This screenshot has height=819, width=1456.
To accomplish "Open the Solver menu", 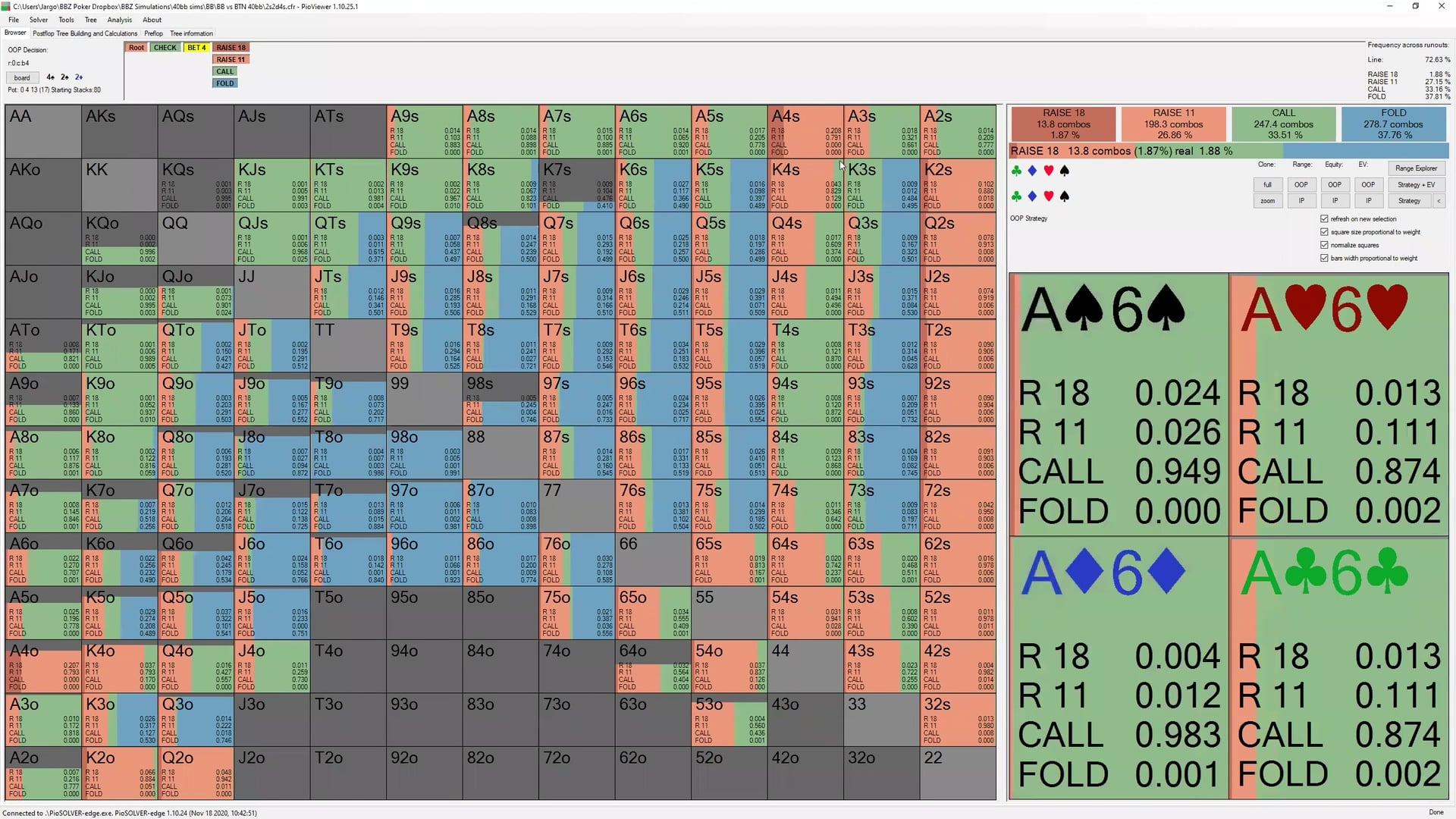I will (x=39, y=20).
